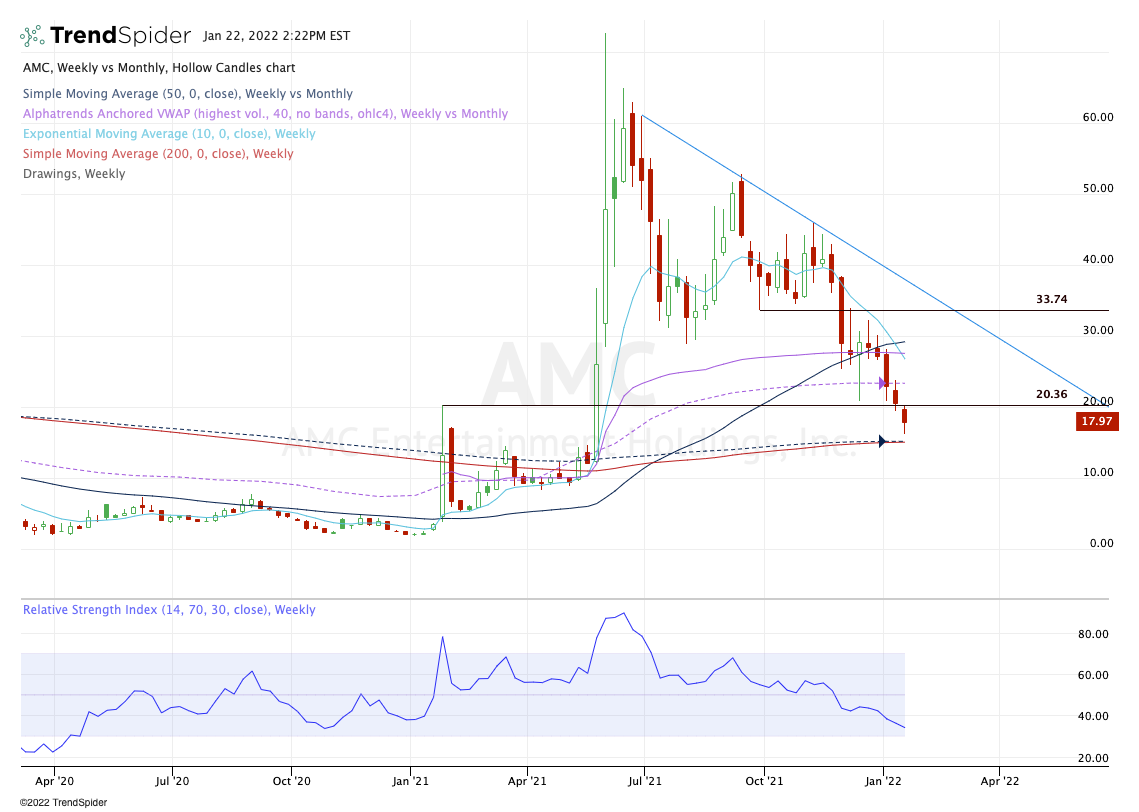Click the 50.00 price axis label
This screenshot has height=812, width=1139.
[1098, 188]
